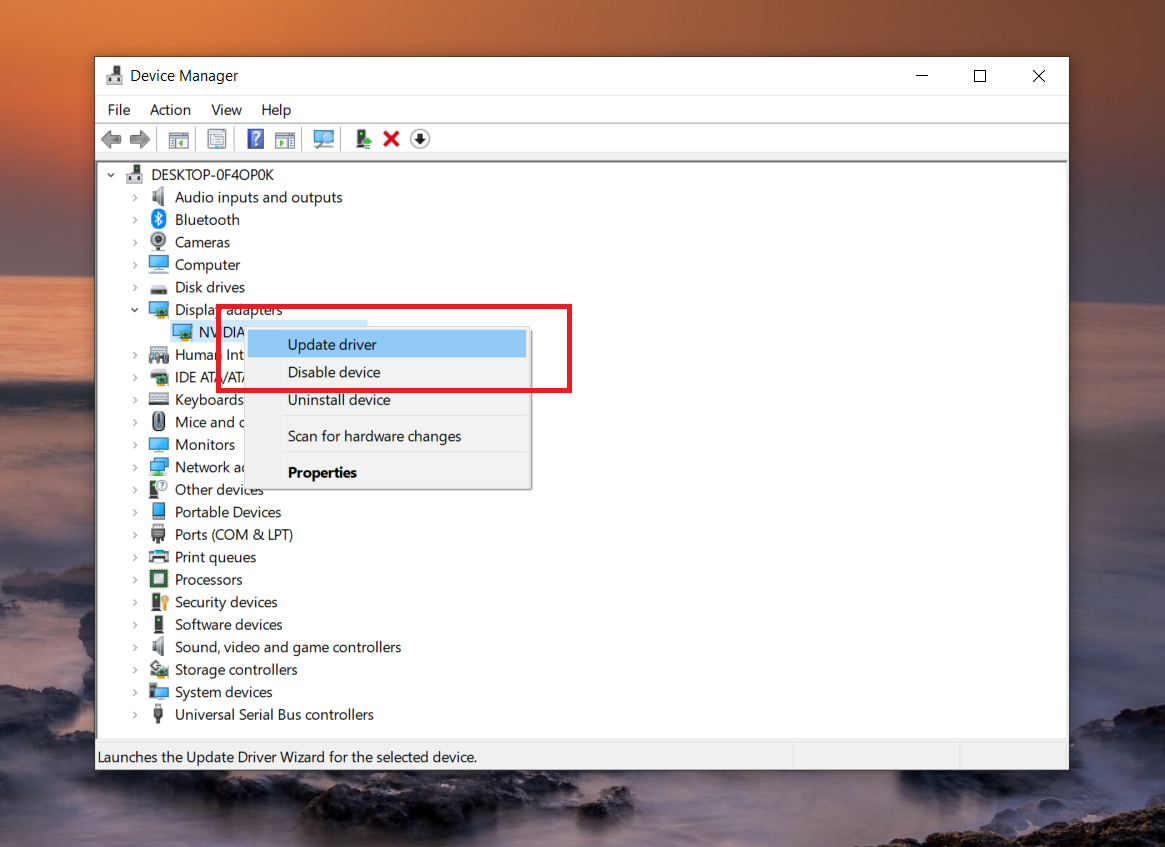
Task: Click the Bluetooth icon in device tree
Action: click(x=158, y=220)
